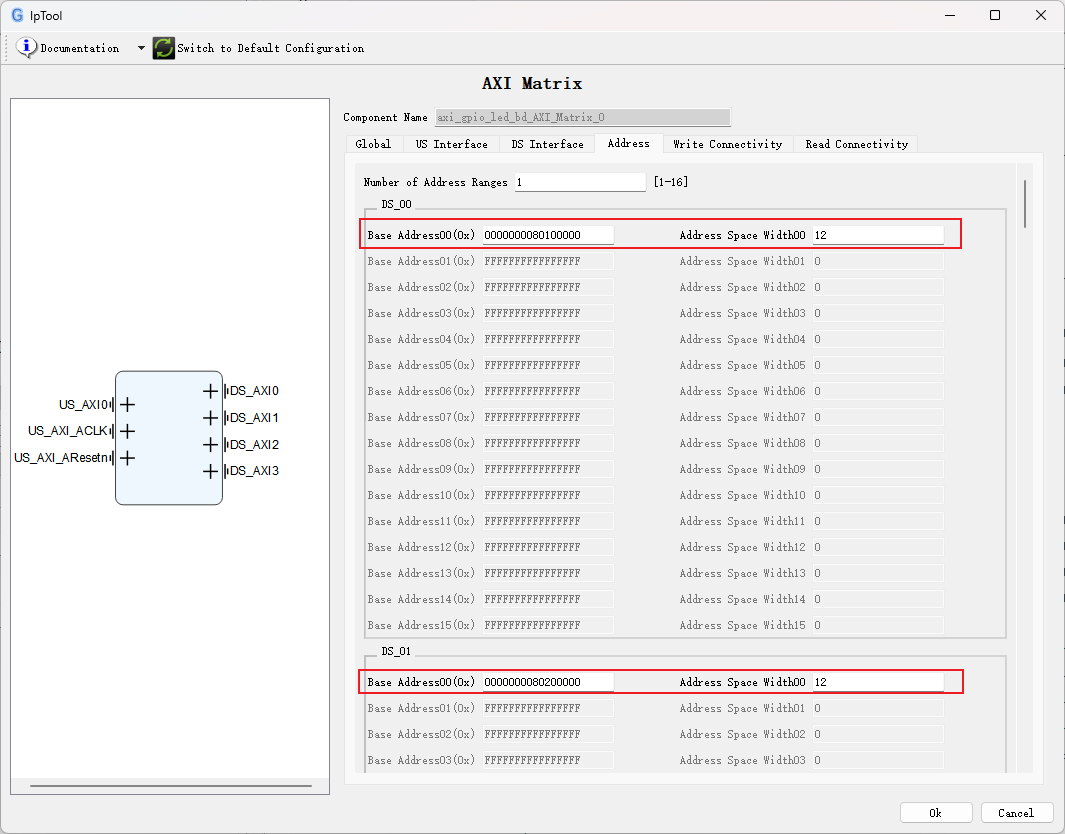Screen dimensions: 1065x834
Task: Switch to the Global tab
Action: tap(373, 144)
